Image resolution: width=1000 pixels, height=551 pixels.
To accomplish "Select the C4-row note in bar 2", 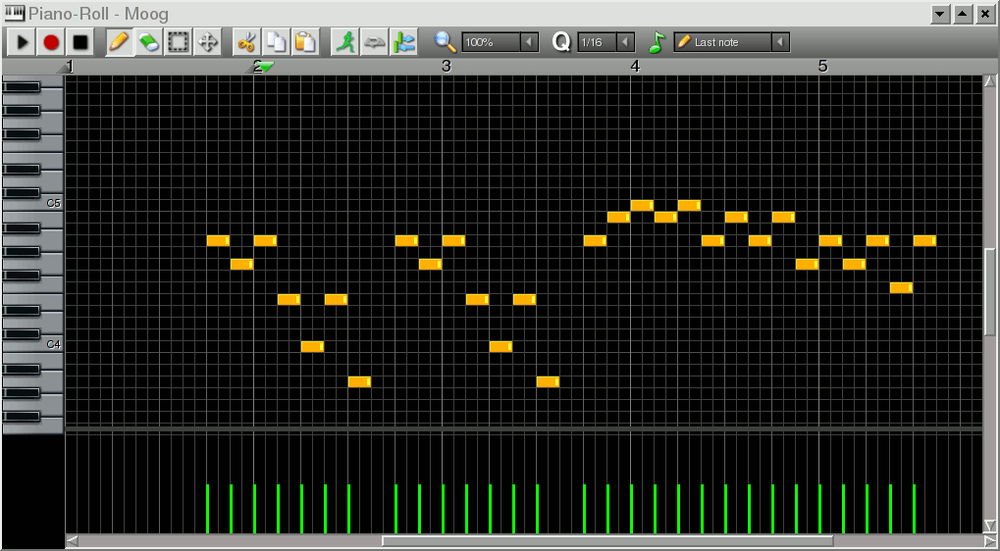I will tap(312, 346).
